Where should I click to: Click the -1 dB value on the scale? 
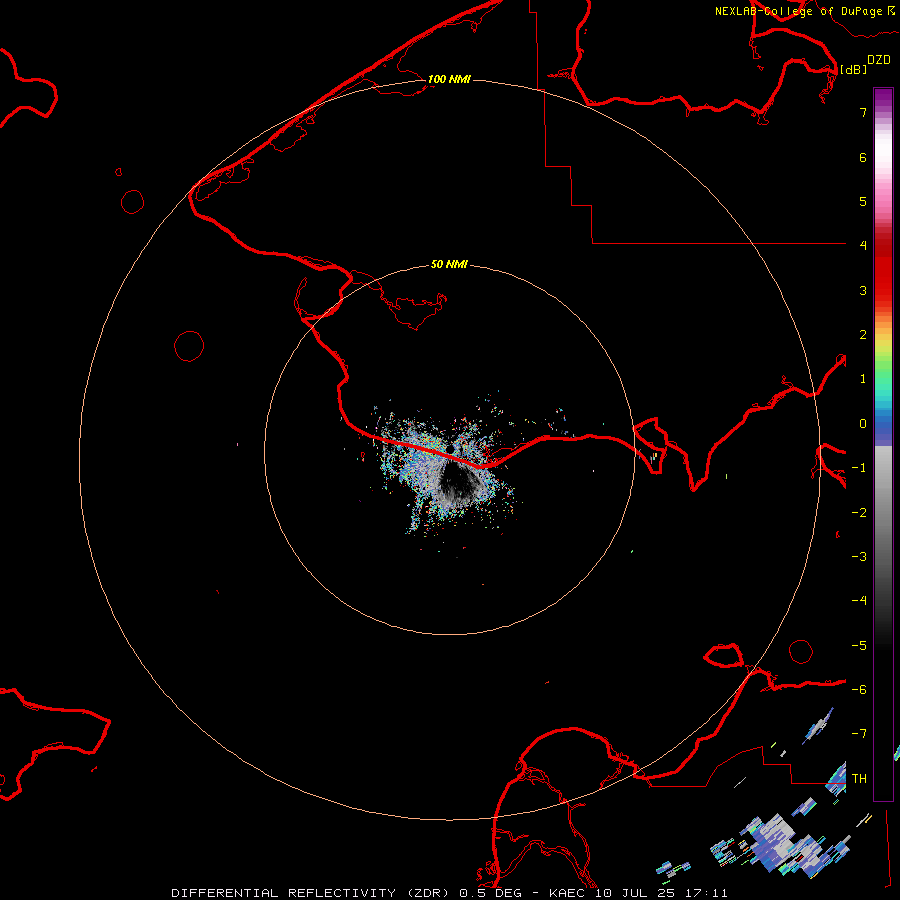[x=859, y=468]
